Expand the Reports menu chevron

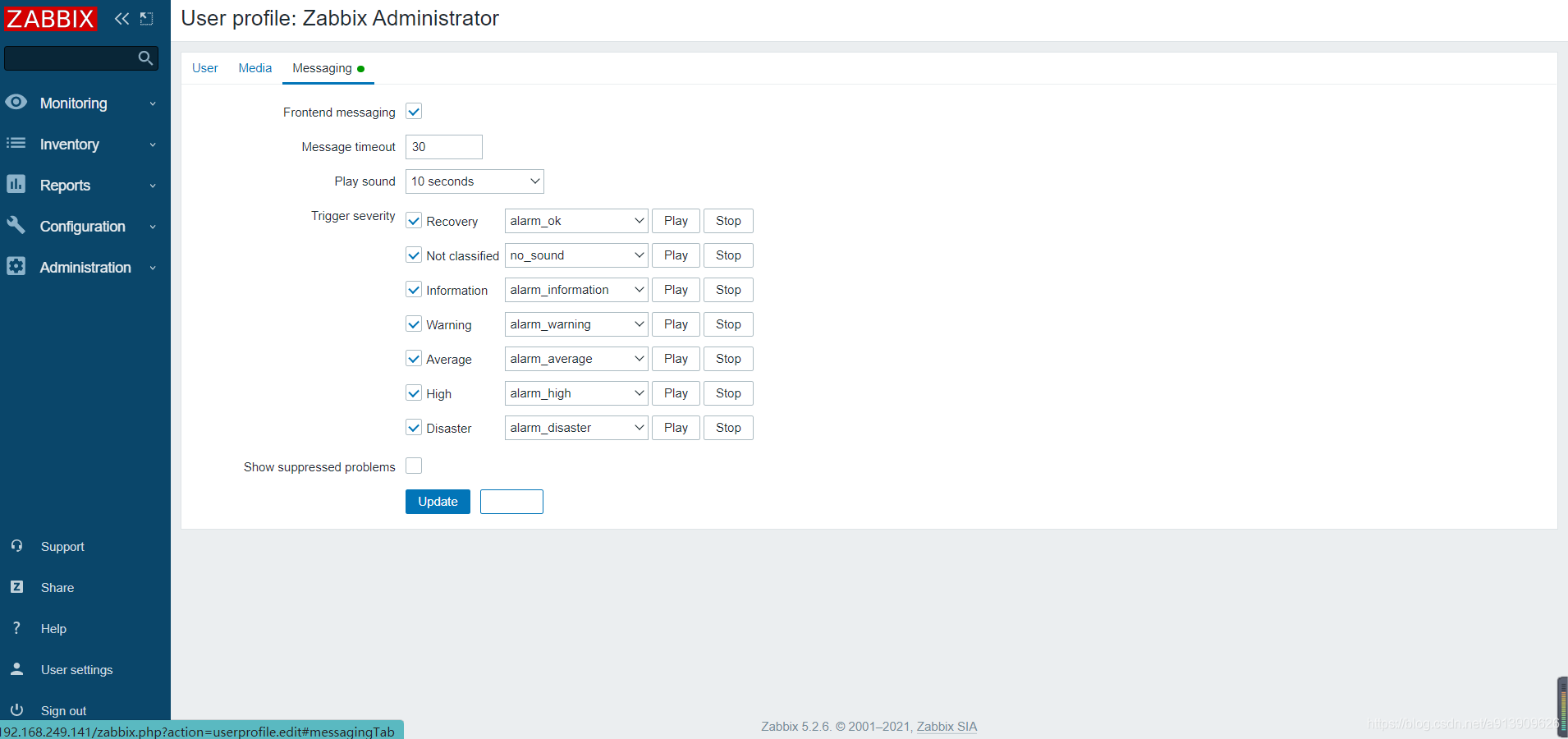[x=153, y=186]
